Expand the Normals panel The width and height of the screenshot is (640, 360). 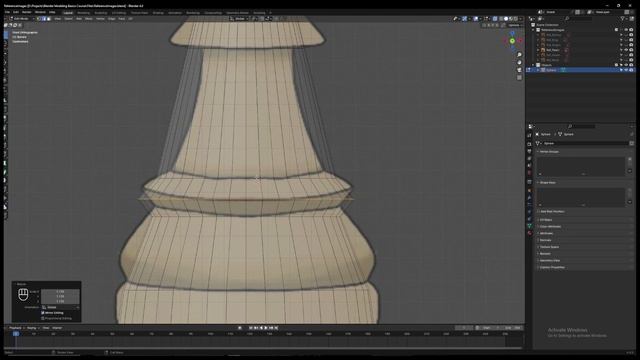pyautogui.click(x=546, y=240)
